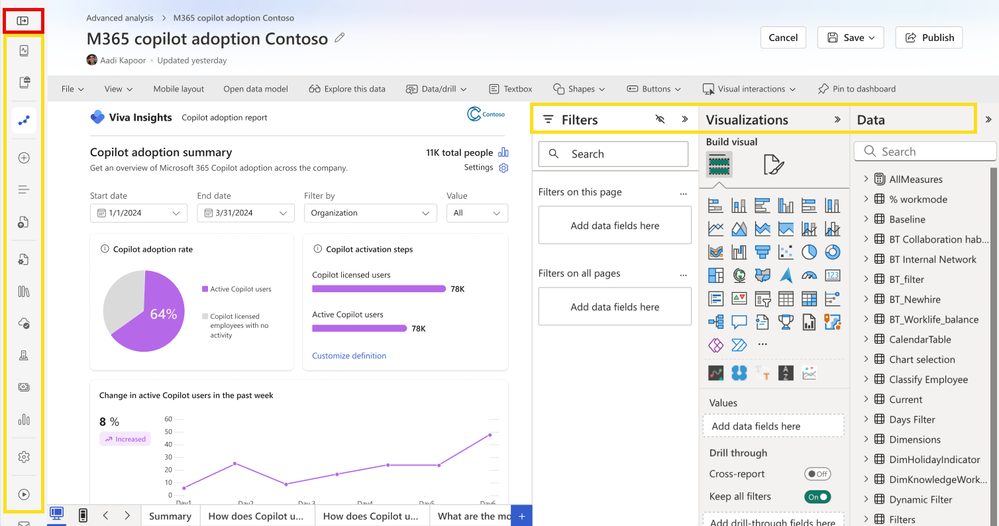Click the Publish button
The width and height of the screenshot is (999, 526).
tap(928, 38)
